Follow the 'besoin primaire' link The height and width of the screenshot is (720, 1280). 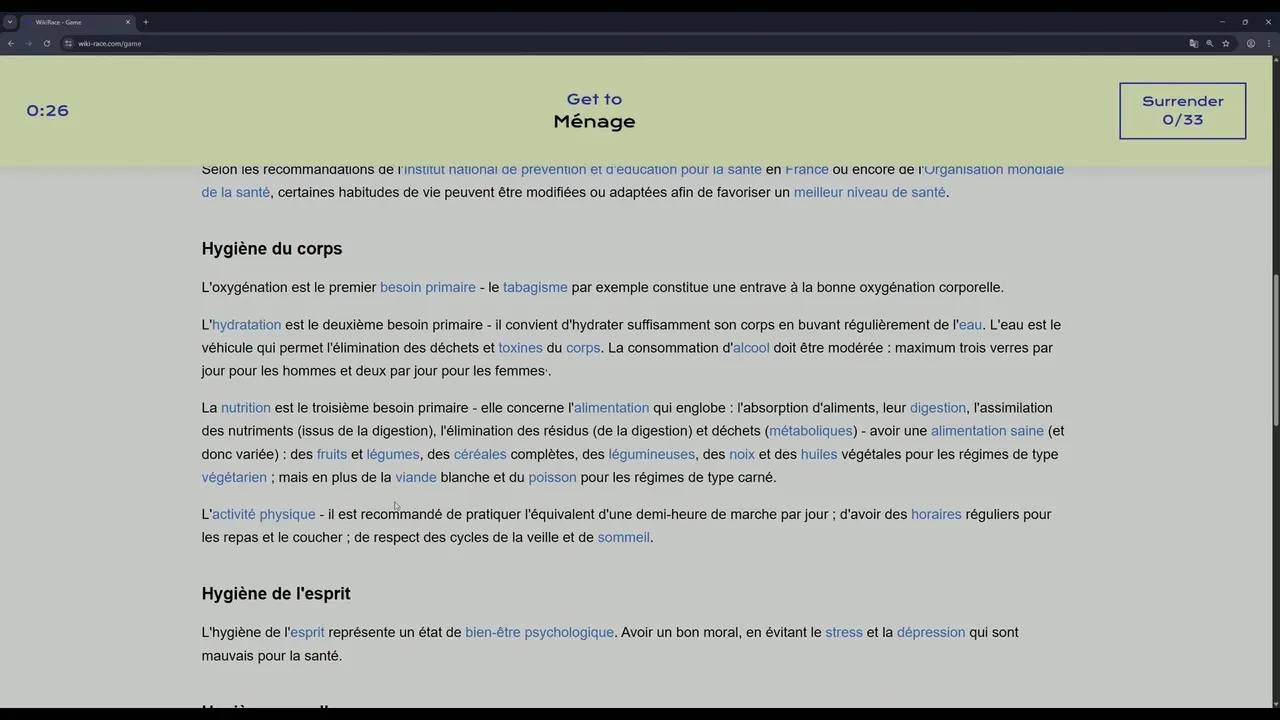pyautogui.click(x=428, y=287)
